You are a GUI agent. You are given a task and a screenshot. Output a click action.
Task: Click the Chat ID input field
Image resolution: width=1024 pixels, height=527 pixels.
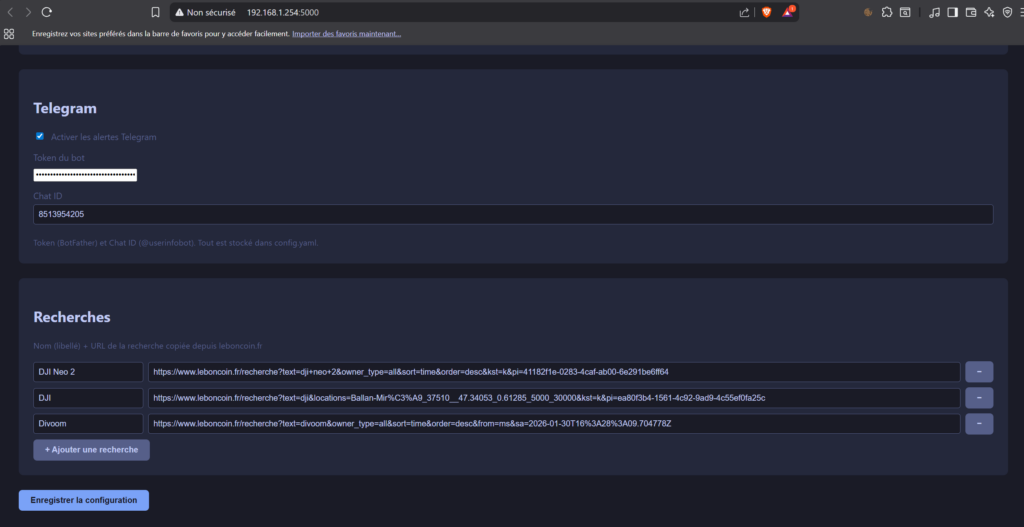pos(512,214)
